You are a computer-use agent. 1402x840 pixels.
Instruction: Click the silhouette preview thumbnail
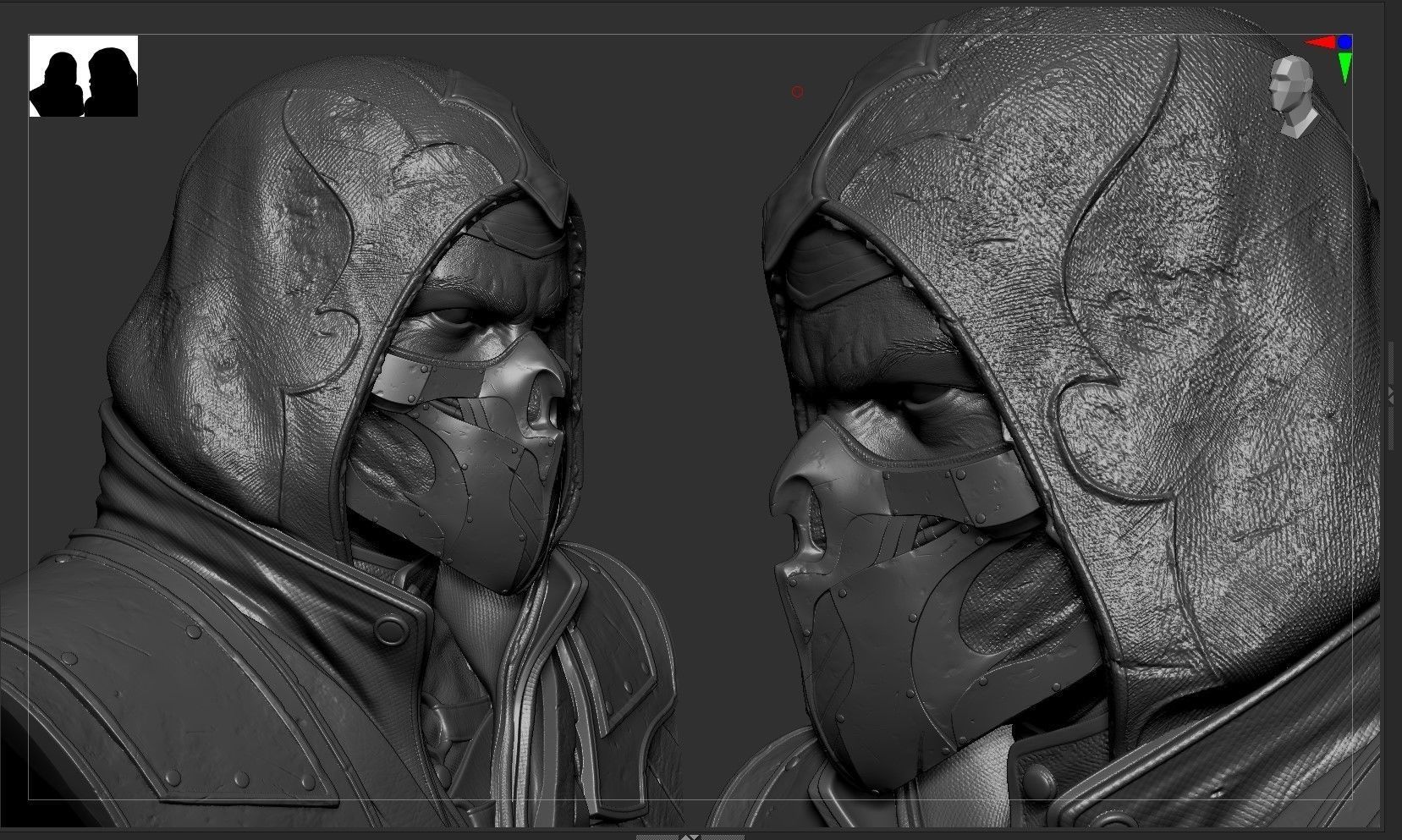point(84,76)
